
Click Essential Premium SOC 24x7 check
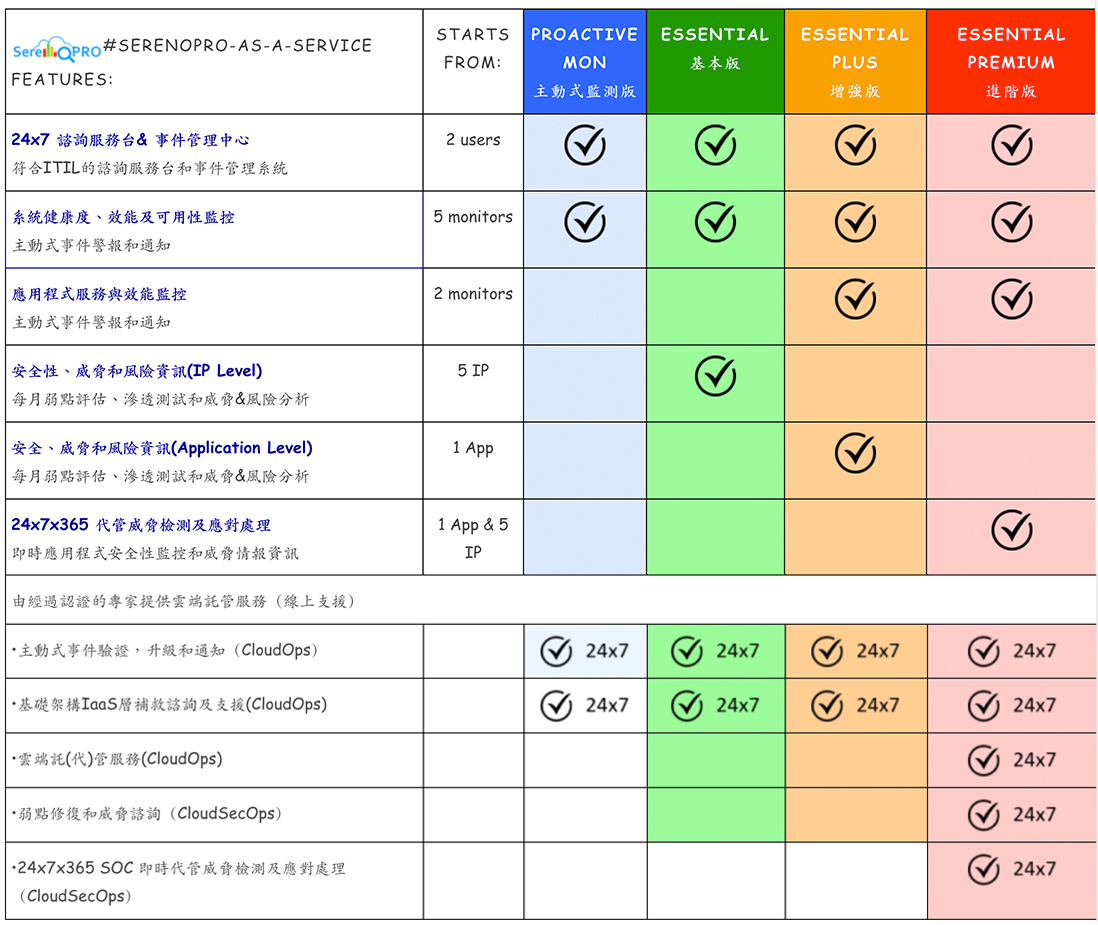point(984,869)
